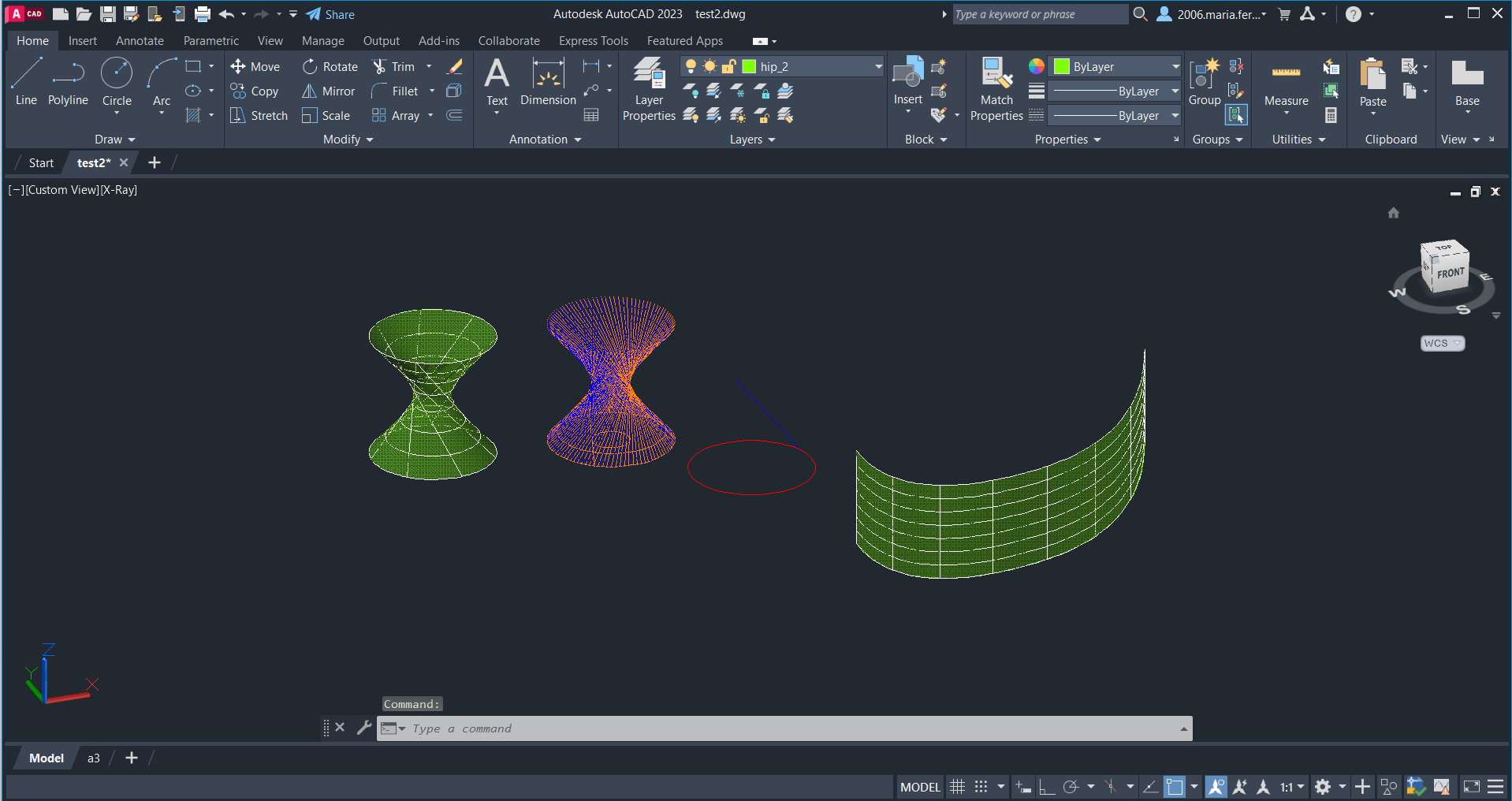The width and height of the screenshot is (1512, 801).
Task: Open the hip_2 layer dropdown list
Action: pyautogui.click(x=878, y=67)
